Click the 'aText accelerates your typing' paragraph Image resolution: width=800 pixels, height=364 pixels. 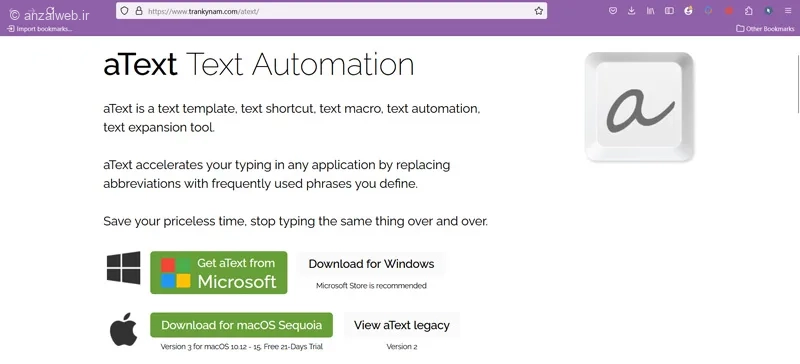pos(277,175)
